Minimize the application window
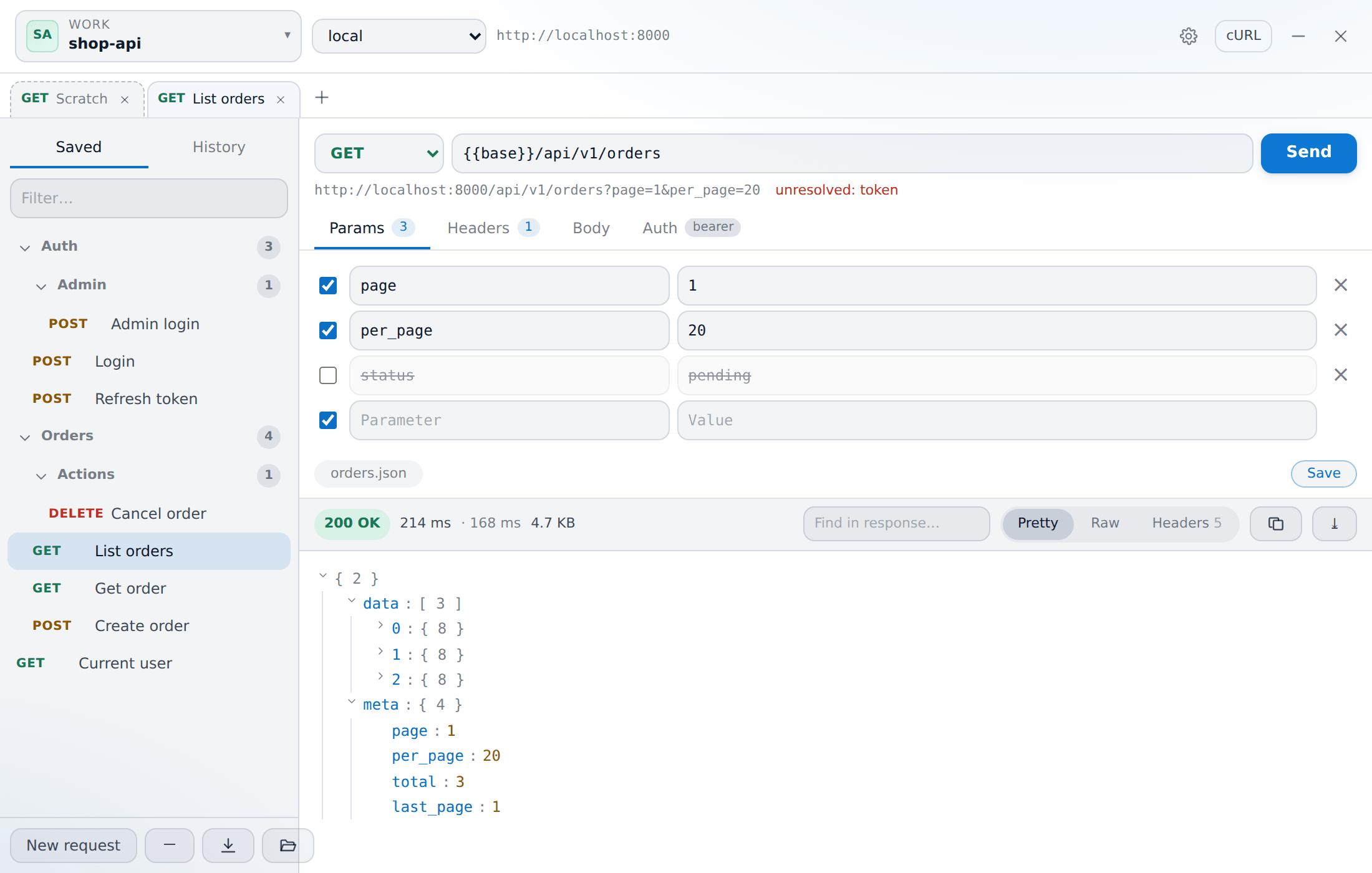1372x873 pixels. 1298,36
